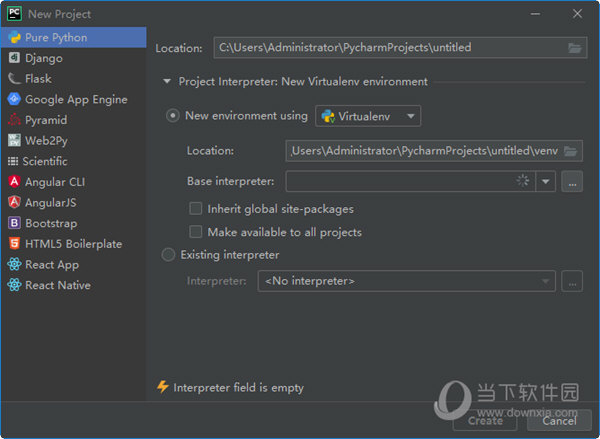Choose the Django project type
600x439 pixels.
[x=73, y=58]
